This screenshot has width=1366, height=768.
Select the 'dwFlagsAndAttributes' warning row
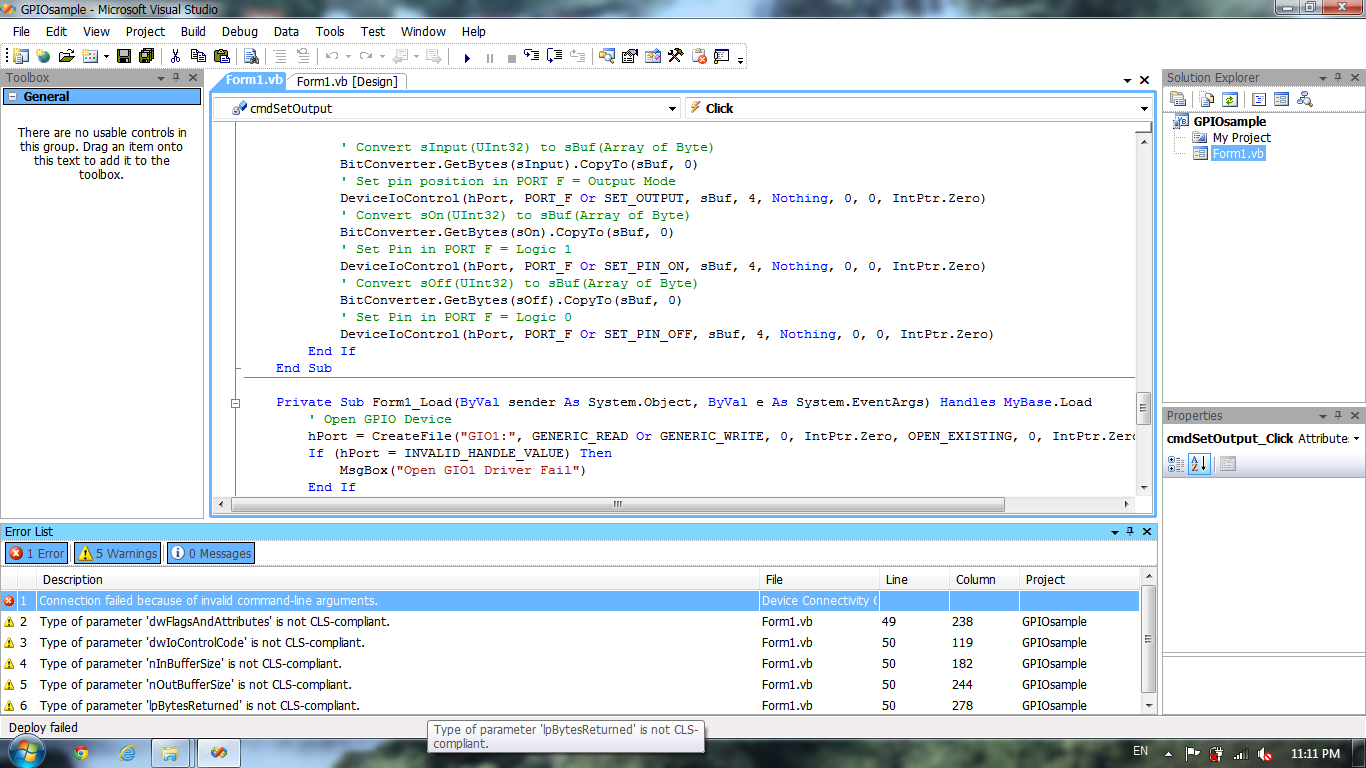coord(570,622)
